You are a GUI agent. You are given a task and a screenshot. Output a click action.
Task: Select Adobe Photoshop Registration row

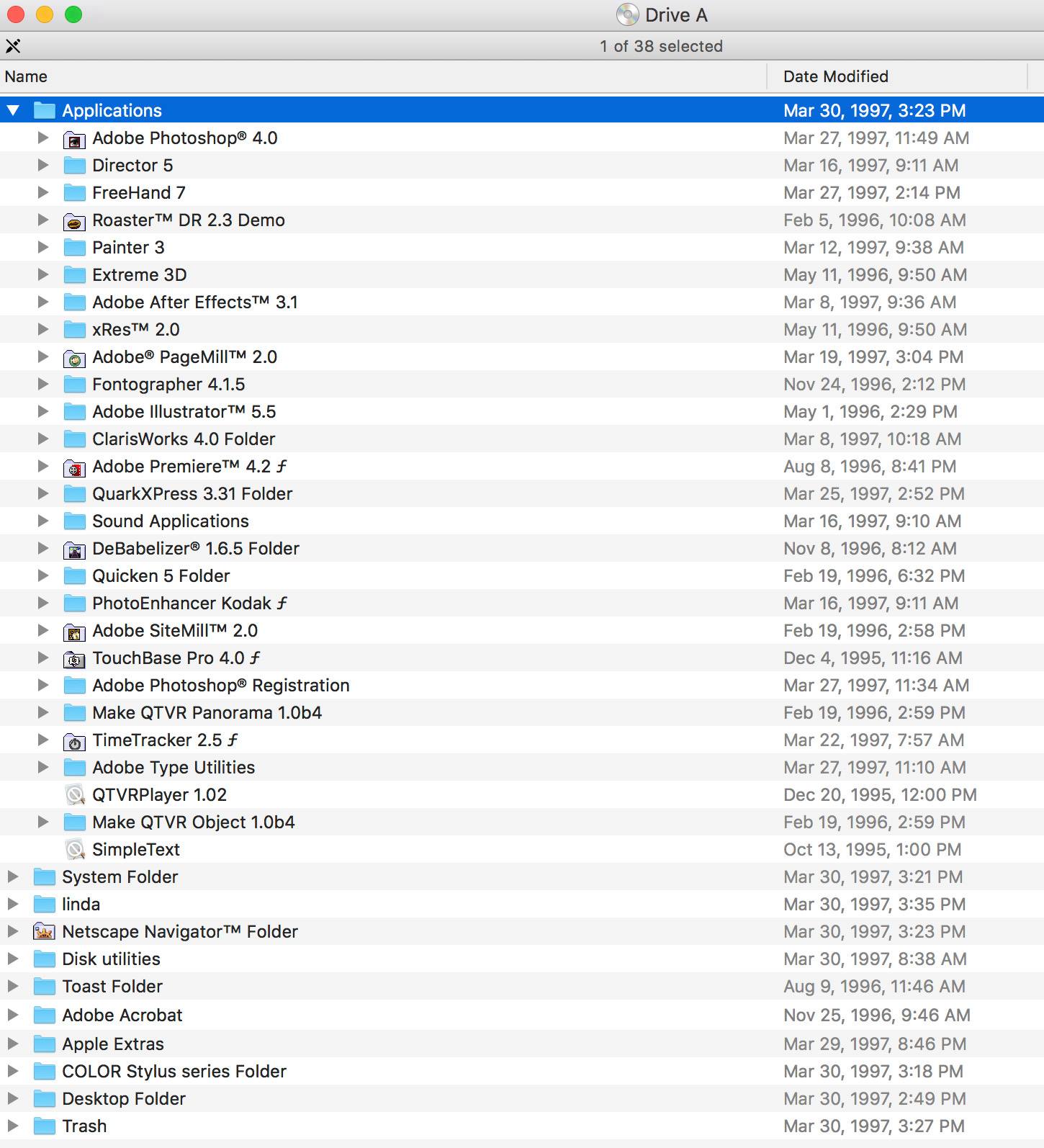[x=522, y=686]
